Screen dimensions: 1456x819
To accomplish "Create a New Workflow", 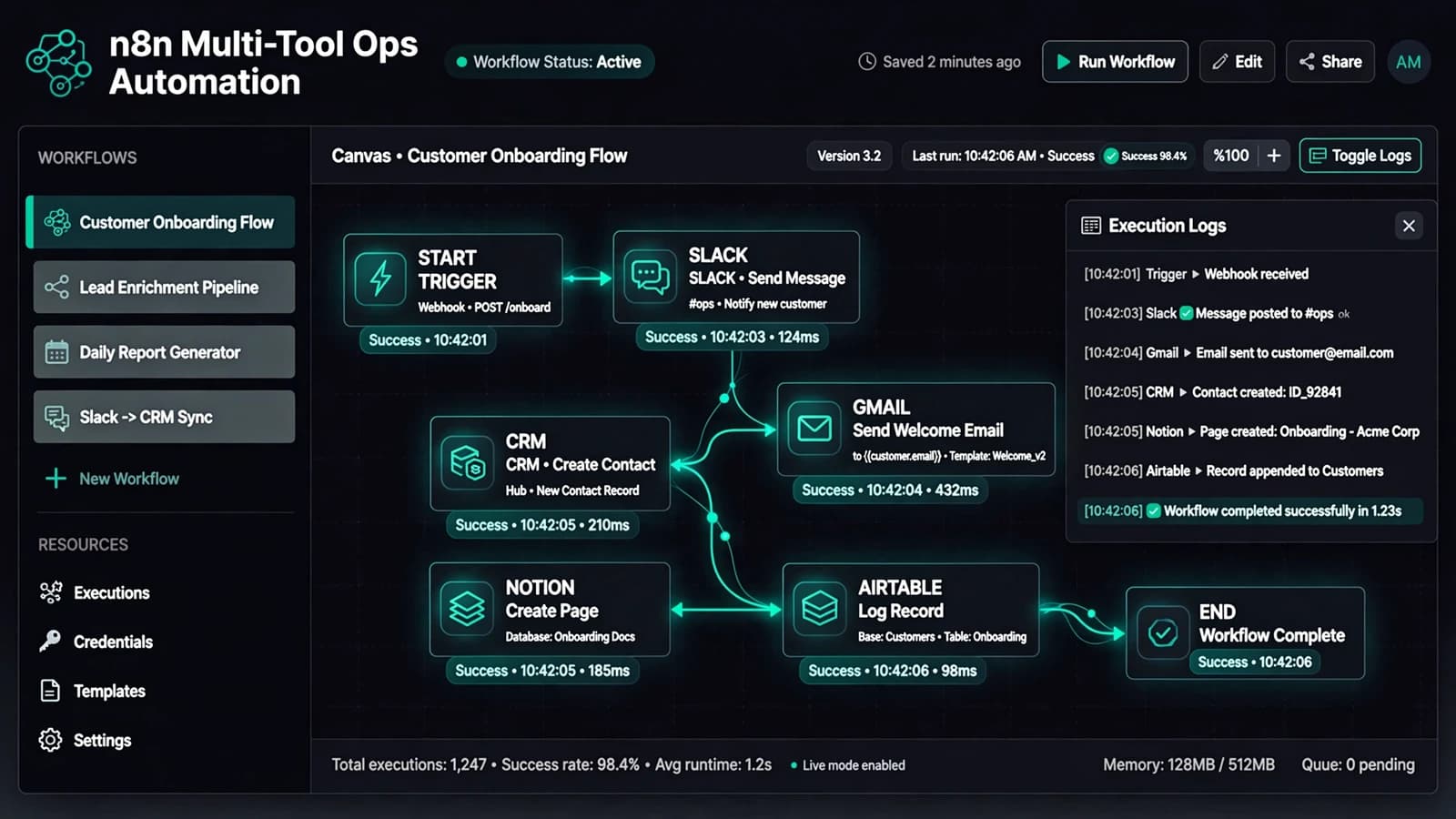I will (112, 479).
